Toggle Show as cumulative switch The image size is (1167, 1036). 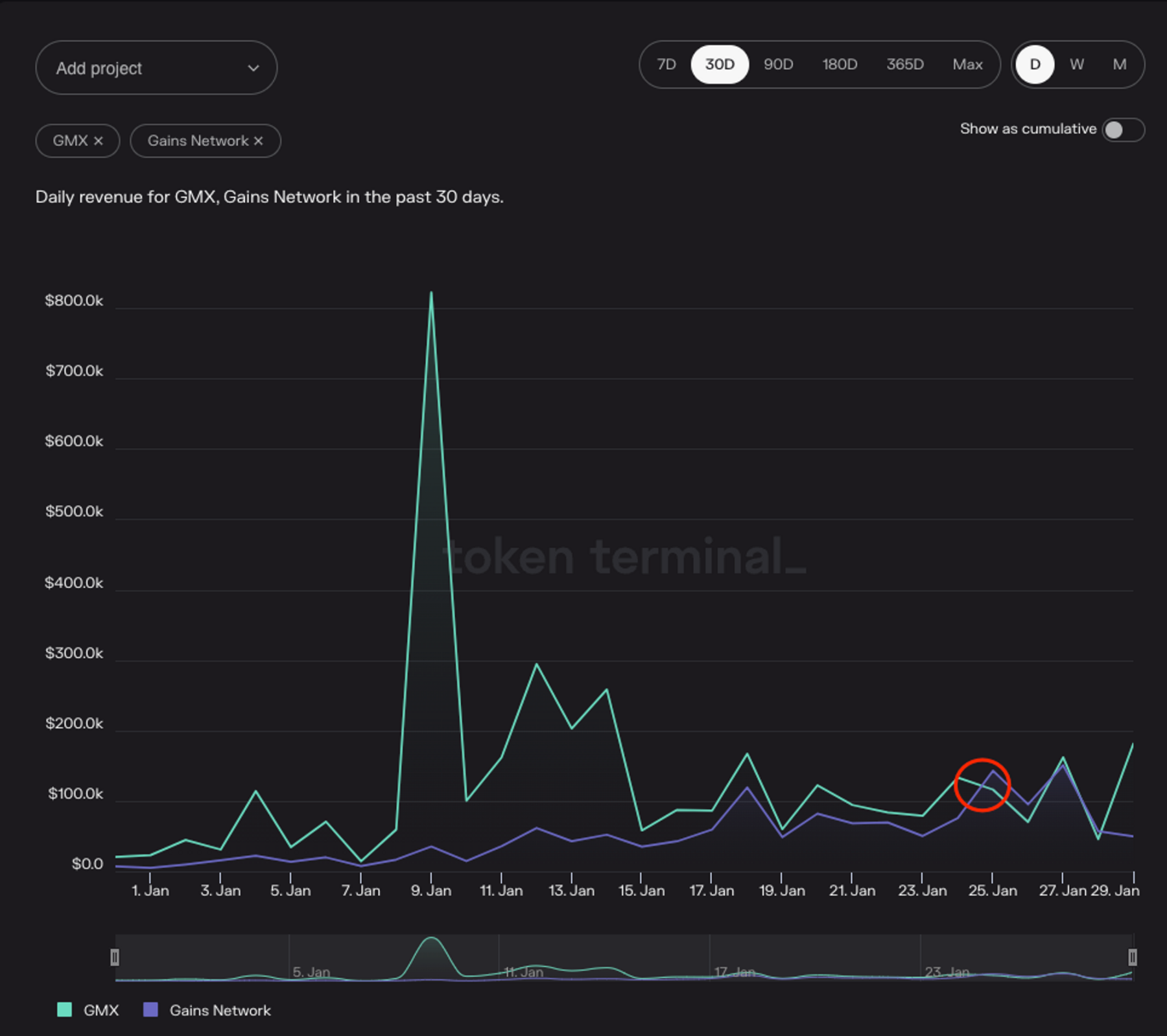coord(1123,130)
